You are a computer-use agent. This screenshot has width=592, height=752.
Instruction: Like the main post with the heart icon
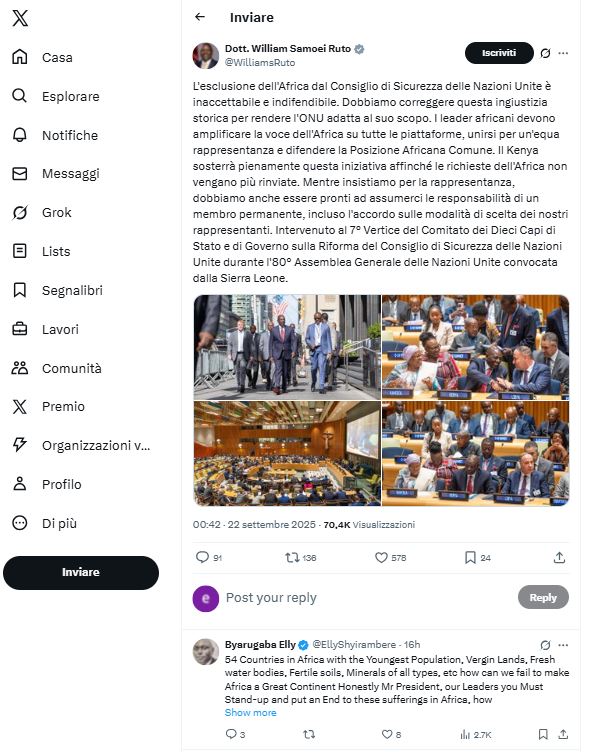pos(381,557)
